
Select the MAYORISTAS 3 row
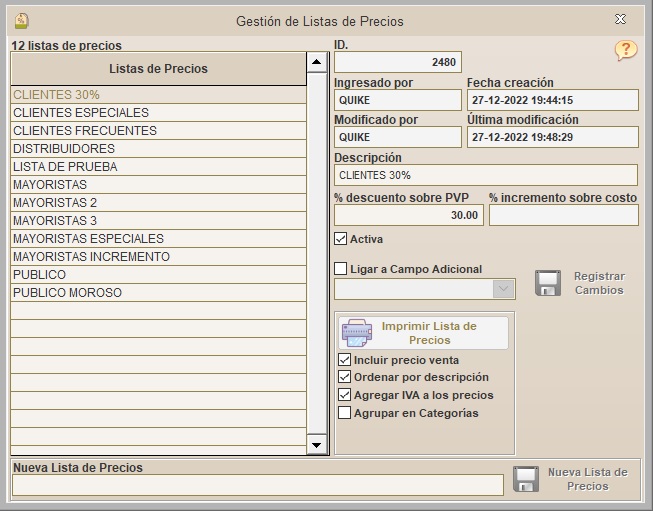point(158,221)
